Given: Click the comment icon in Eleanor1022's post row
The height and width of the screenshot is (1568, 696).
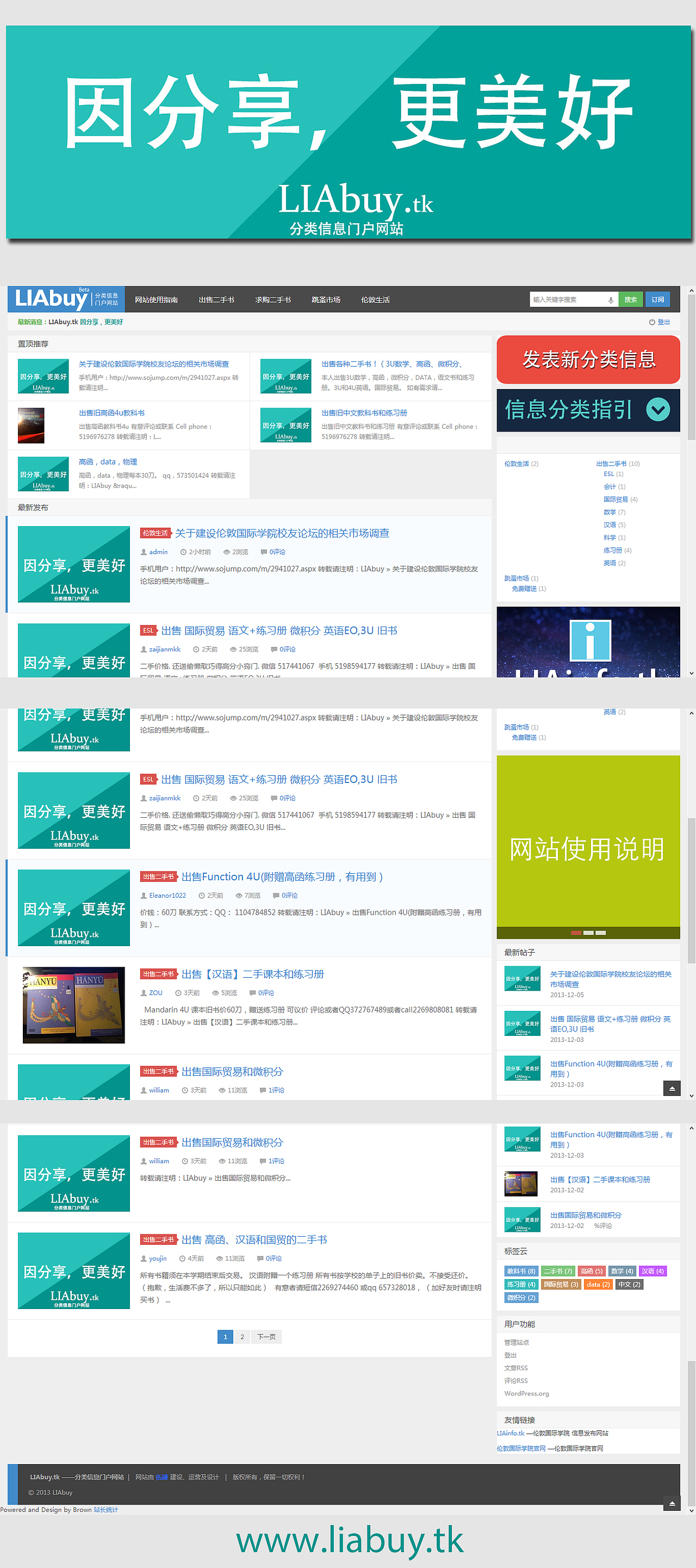Looking at the screenshot, I should coord(276,896).
